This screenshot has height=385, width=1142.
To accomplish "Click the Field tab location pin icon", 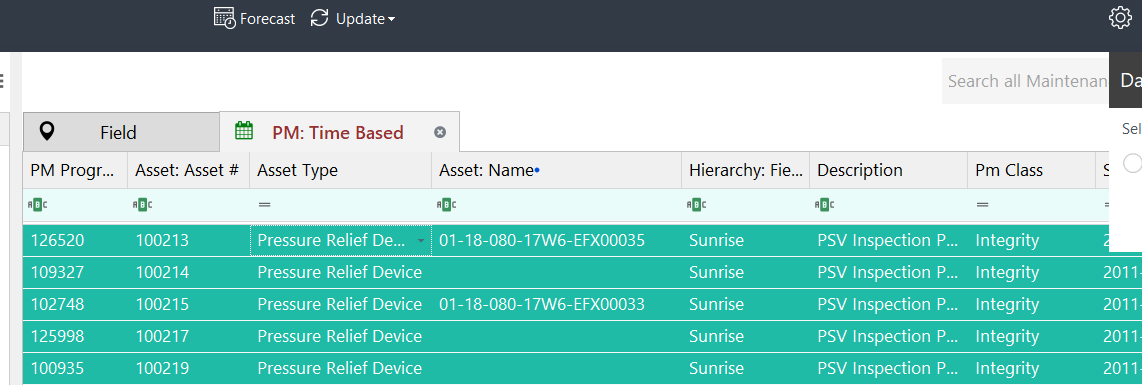I will [47, 132].
